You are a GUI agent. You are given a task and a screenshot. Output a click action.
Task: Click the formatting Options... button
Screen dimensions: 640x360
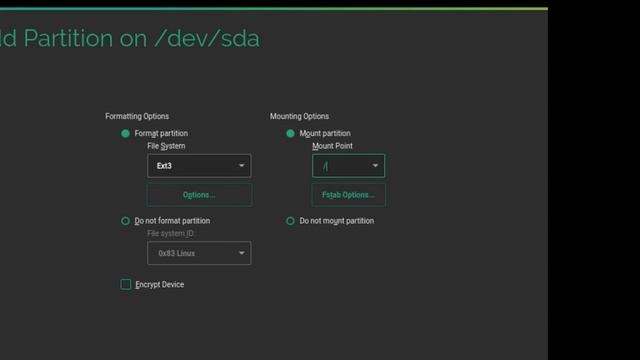coord(199,195)
